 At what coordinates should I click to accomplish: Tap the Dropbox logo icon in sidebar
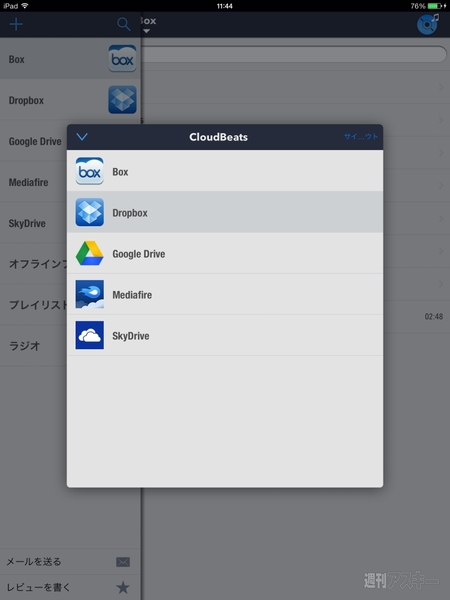point(122,99)
